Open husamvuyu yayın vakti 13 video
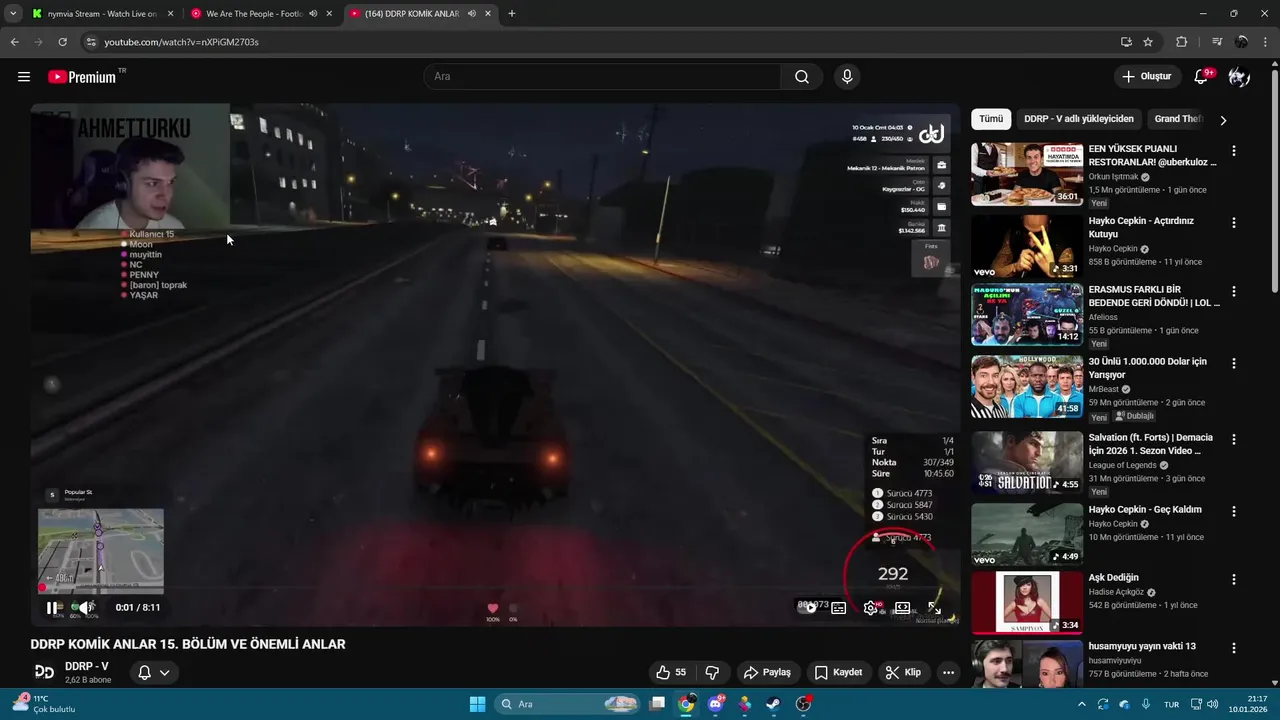 (1142, 647)
